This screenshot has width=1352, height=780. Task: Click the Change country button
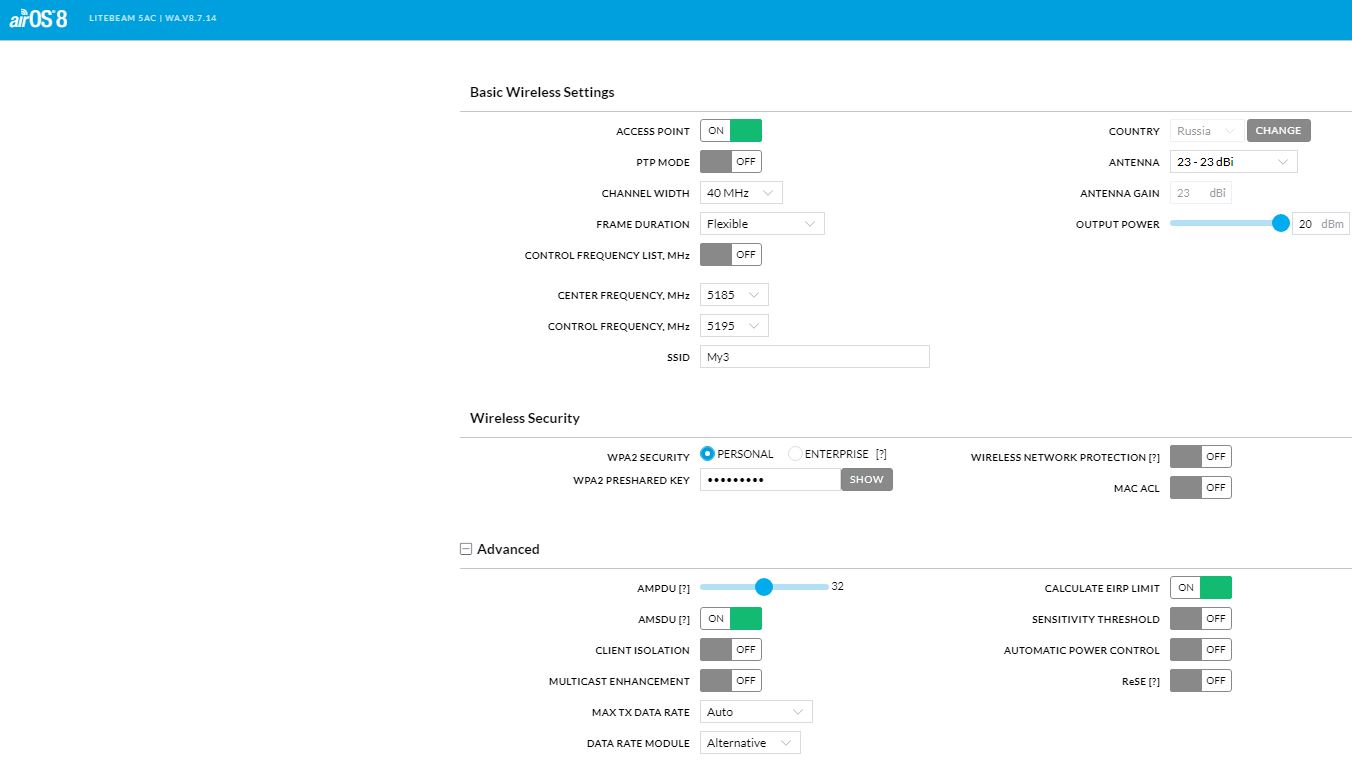1278,131
